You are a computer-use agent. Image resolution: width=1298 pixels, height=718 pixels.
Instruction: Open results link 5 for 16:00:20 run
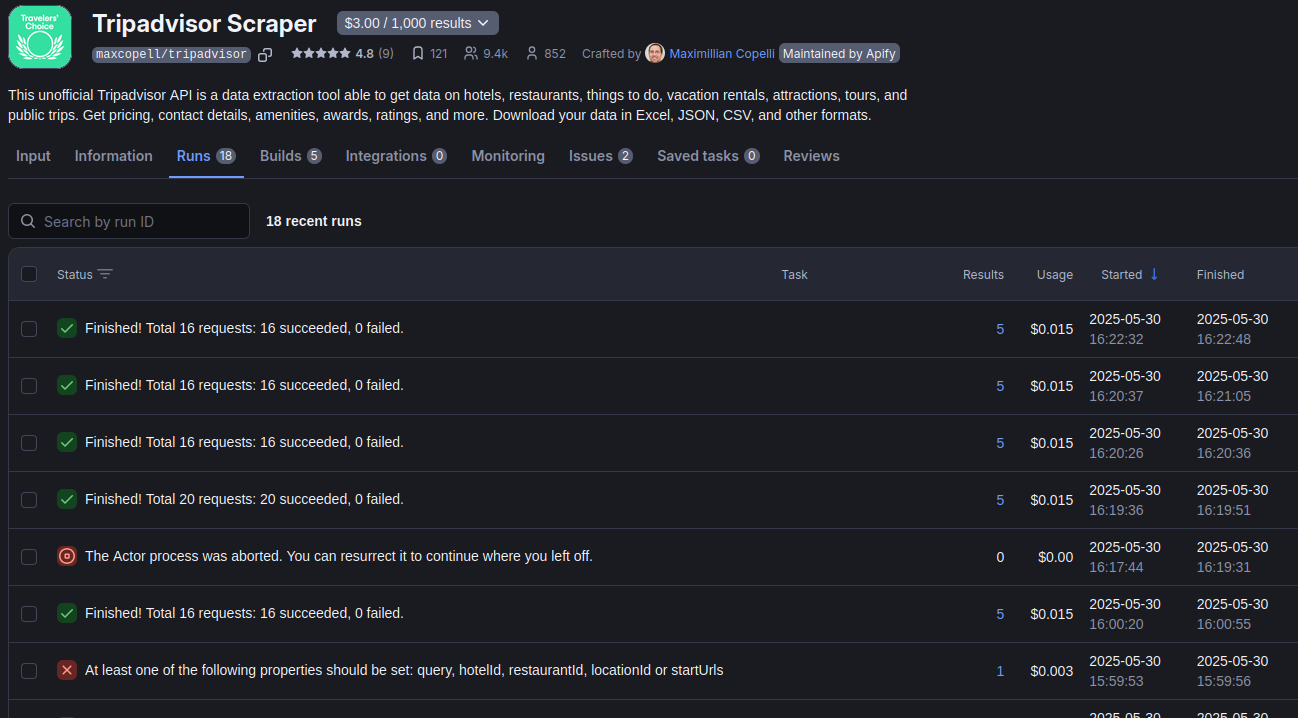coord(1000,614)
